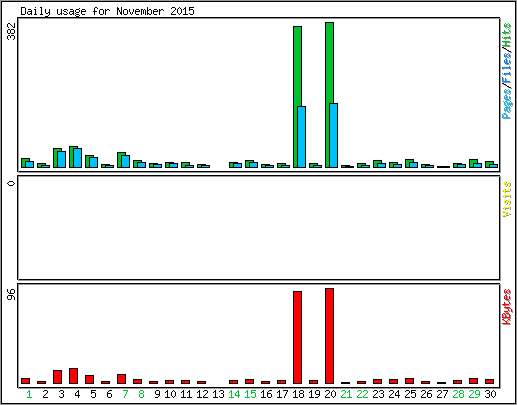Image resolution: width=517 pixels, height=405 pixels.
Task: Click the green day label '8'
Action: [x=141, y=394]
